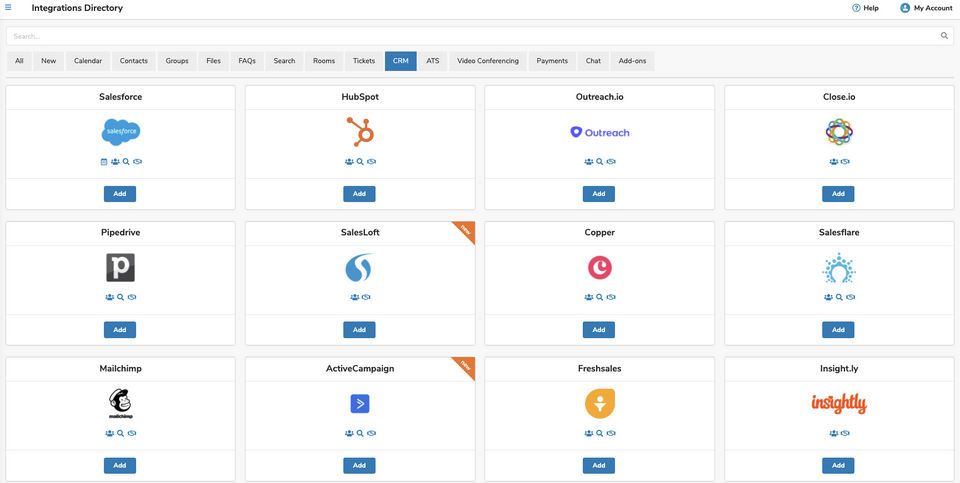Select the Search category tab
This screenshot has height=483, width=960.
(x=284, y=61)
